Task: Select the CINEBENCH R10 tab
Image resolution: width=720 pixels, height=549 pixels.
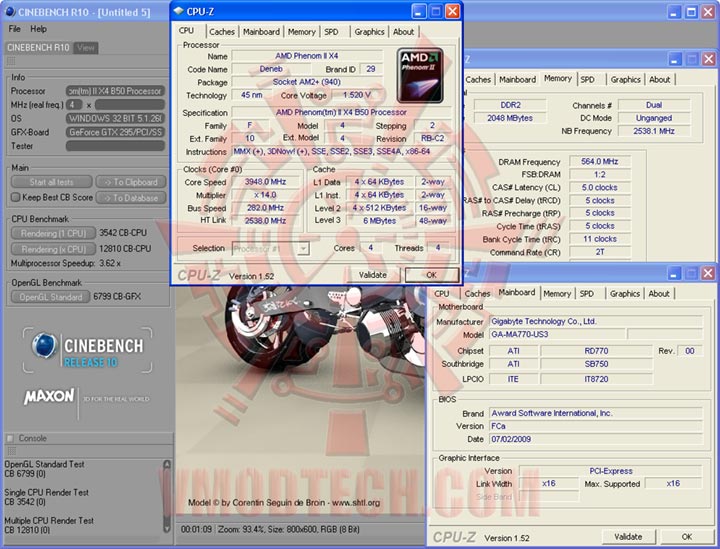Action: coord(39,47)
